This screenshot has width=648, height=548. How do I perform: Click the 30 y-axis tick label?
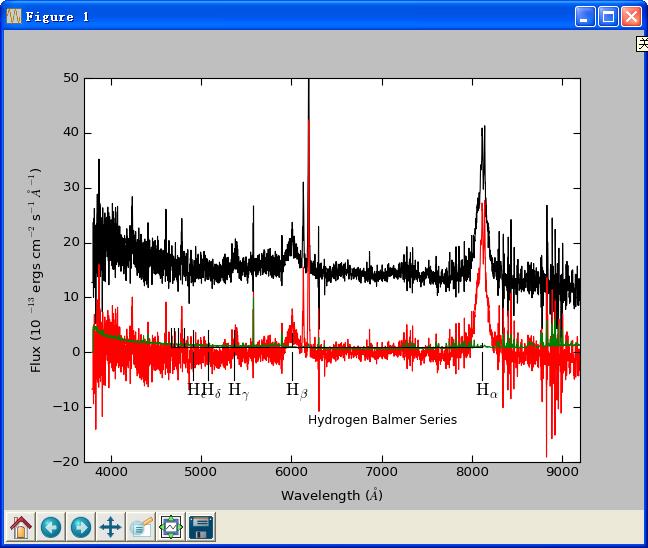point(71,187)
